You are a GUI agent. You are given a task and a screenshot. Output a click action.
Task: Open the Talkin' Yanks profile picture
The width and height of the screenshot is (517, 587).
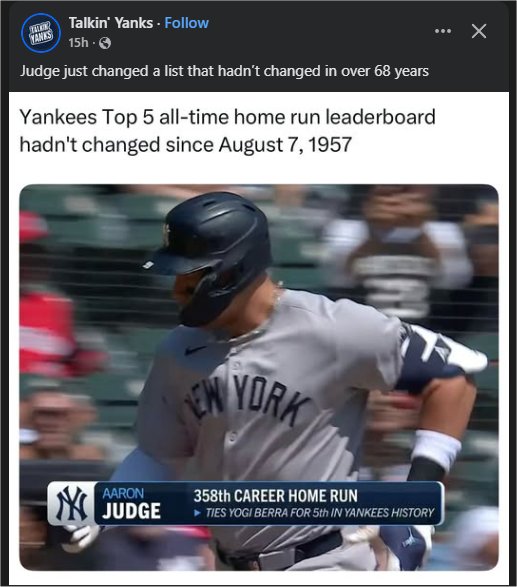(x=41, y=33)
